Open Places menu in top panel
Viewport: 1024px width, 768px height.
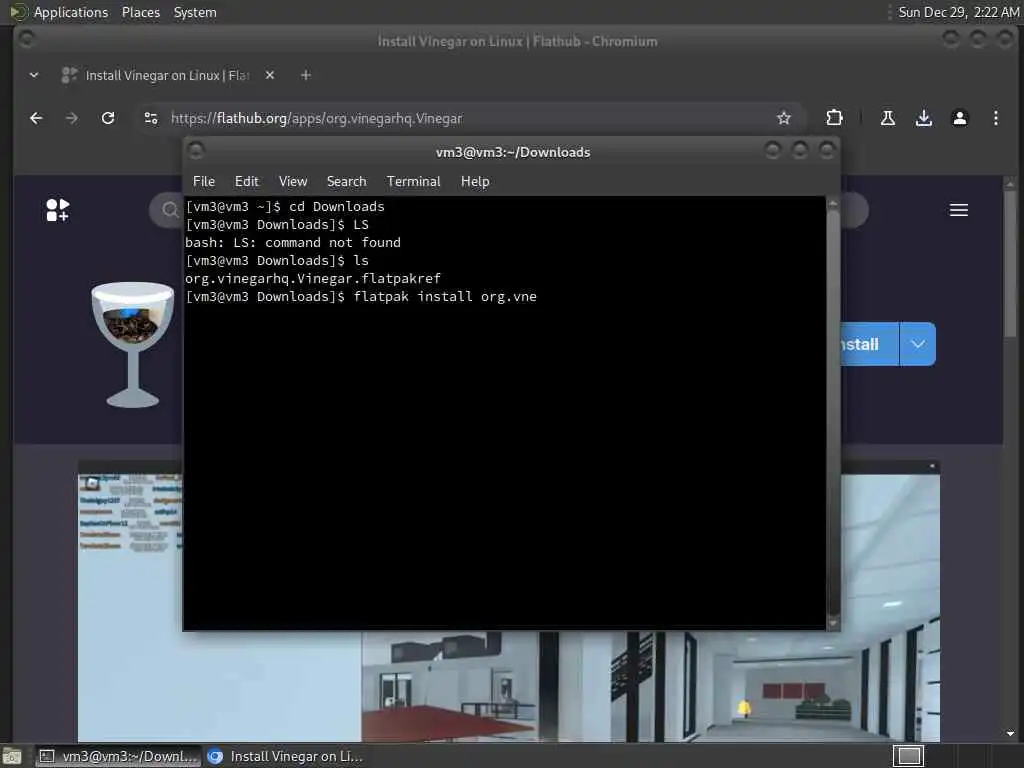141,12
